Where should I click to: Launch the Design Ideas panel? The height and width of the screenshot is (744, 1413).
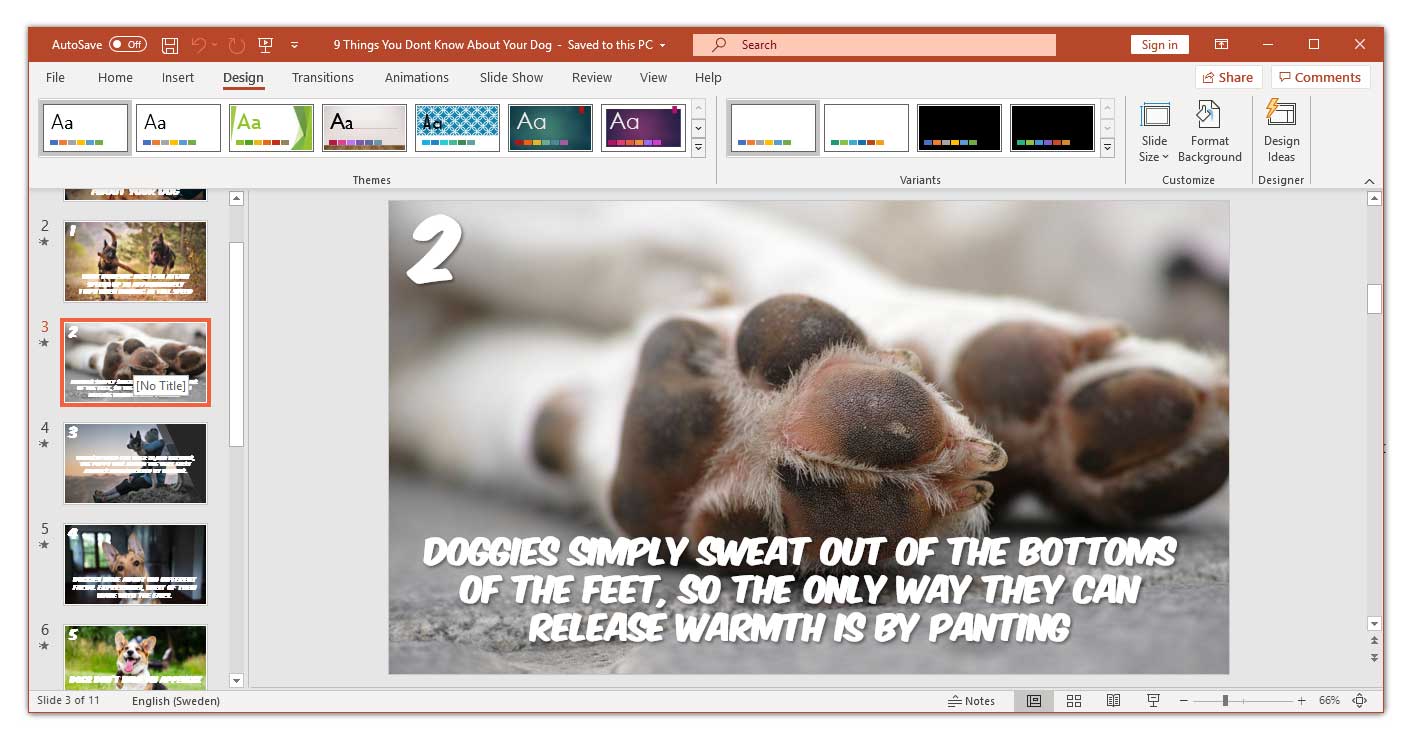coord(1281,130)
